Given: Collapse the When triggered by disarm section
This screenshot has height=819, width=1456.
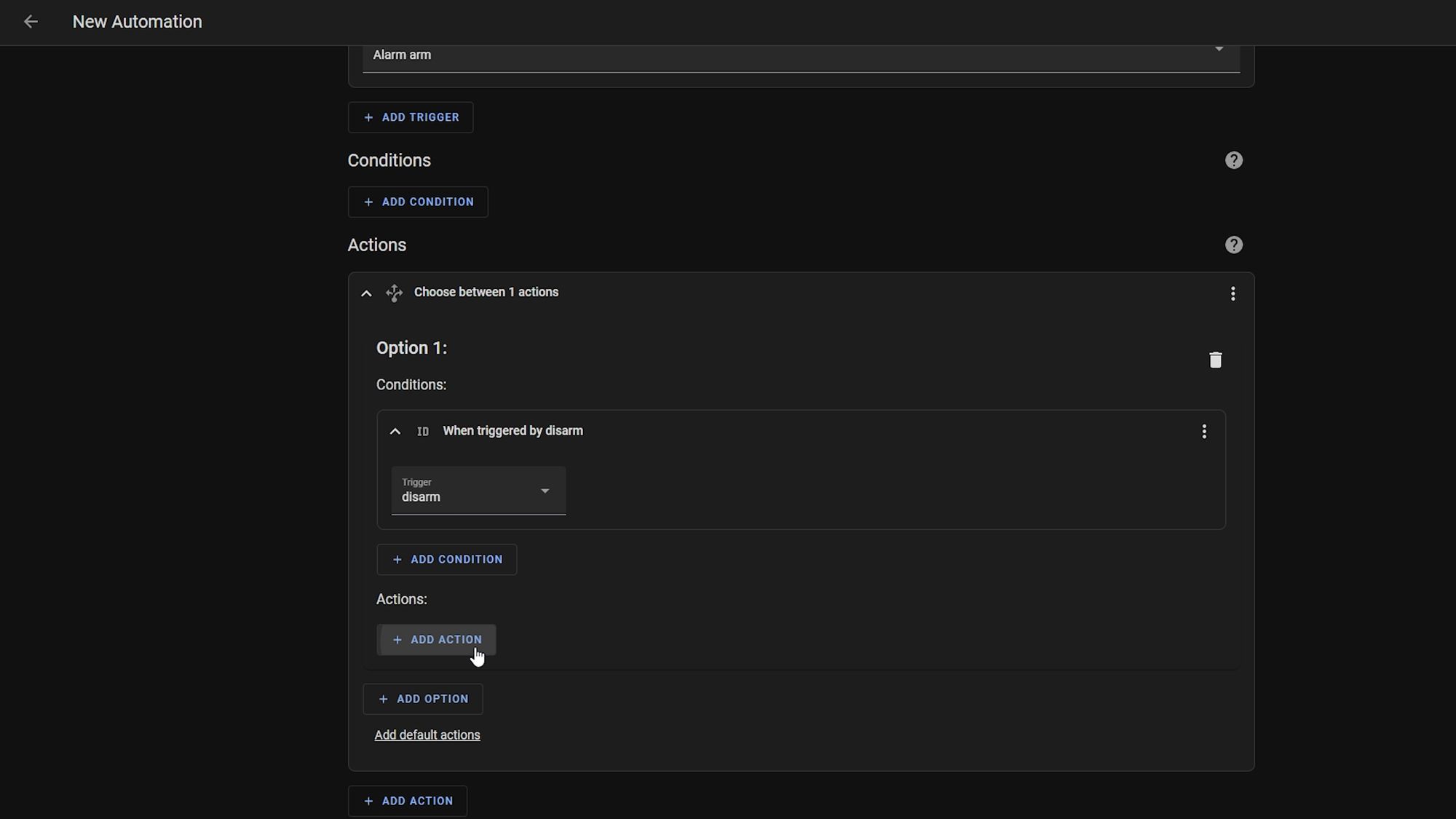Looking at the screenshot, I should point(395,430).
